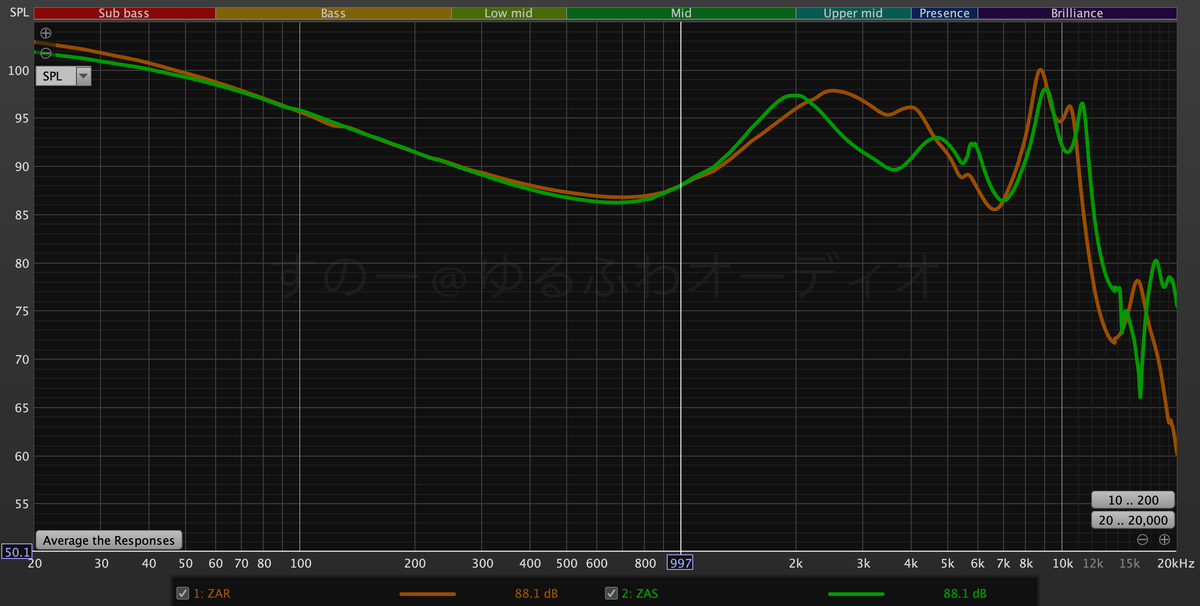Image resolution: width=1200 pixels, height=606 pixels.
Task: Click the Presence band label
Action: 944,13
